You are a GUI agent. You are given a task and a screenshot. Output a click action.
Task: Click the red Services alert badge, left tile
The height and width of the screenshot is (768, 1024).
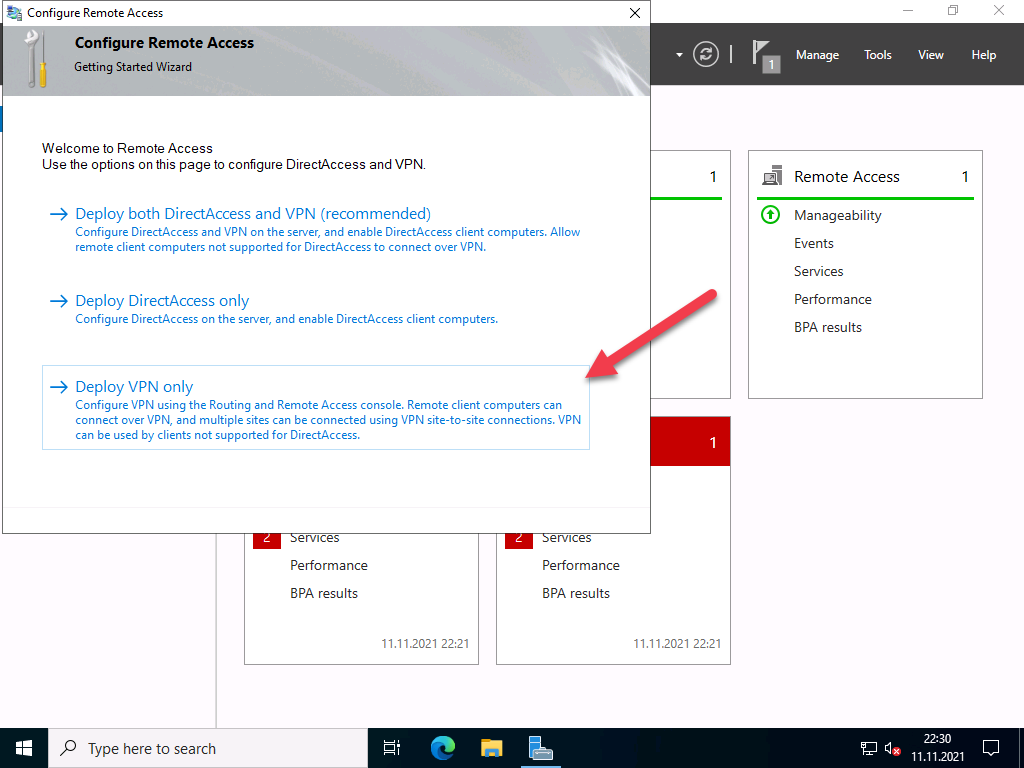pos(266,541)
